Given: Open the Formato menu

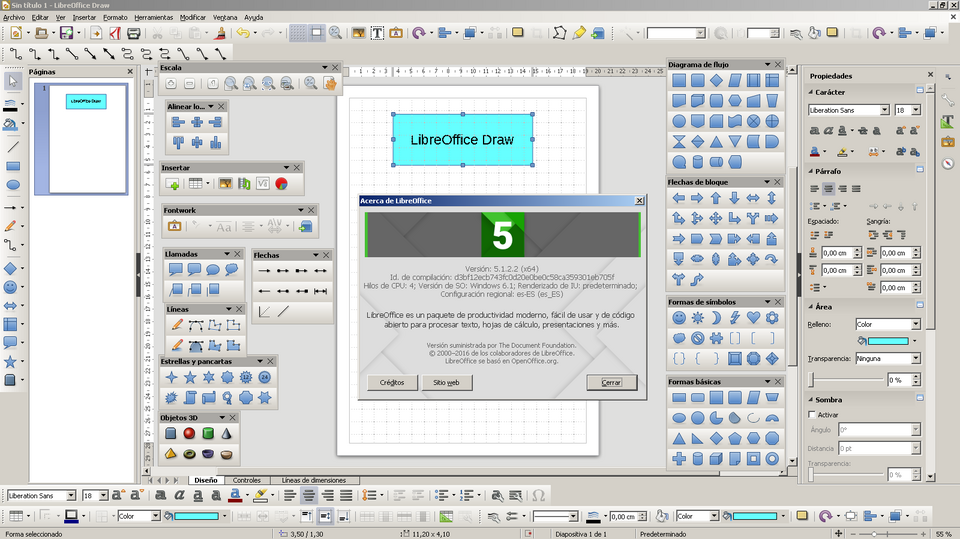Looking at the screenshot, I should click(x=115, y=17).
